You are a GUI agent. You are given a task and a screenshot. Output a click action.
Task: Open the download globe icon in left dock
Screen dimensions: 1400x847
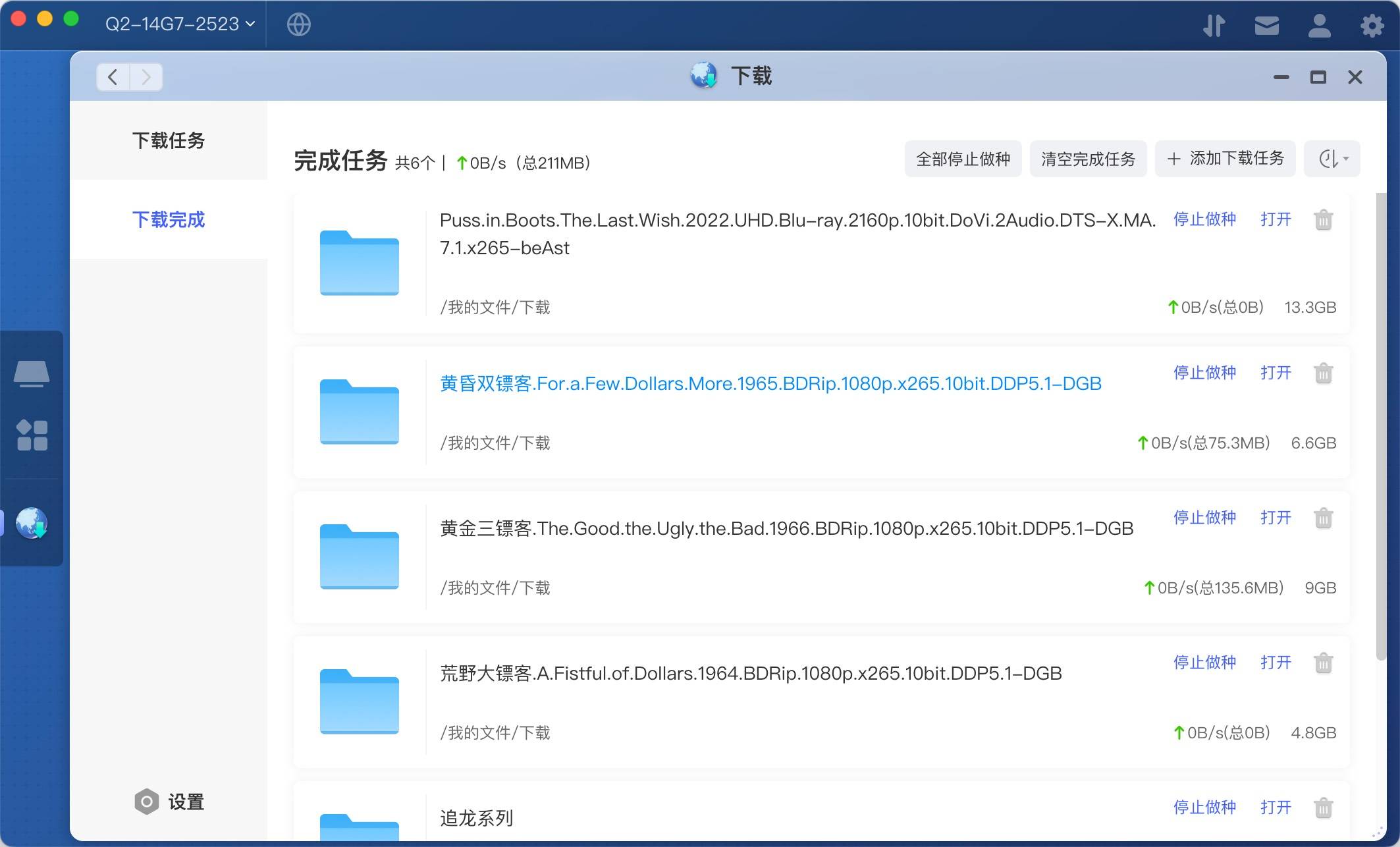click(32, 523)
